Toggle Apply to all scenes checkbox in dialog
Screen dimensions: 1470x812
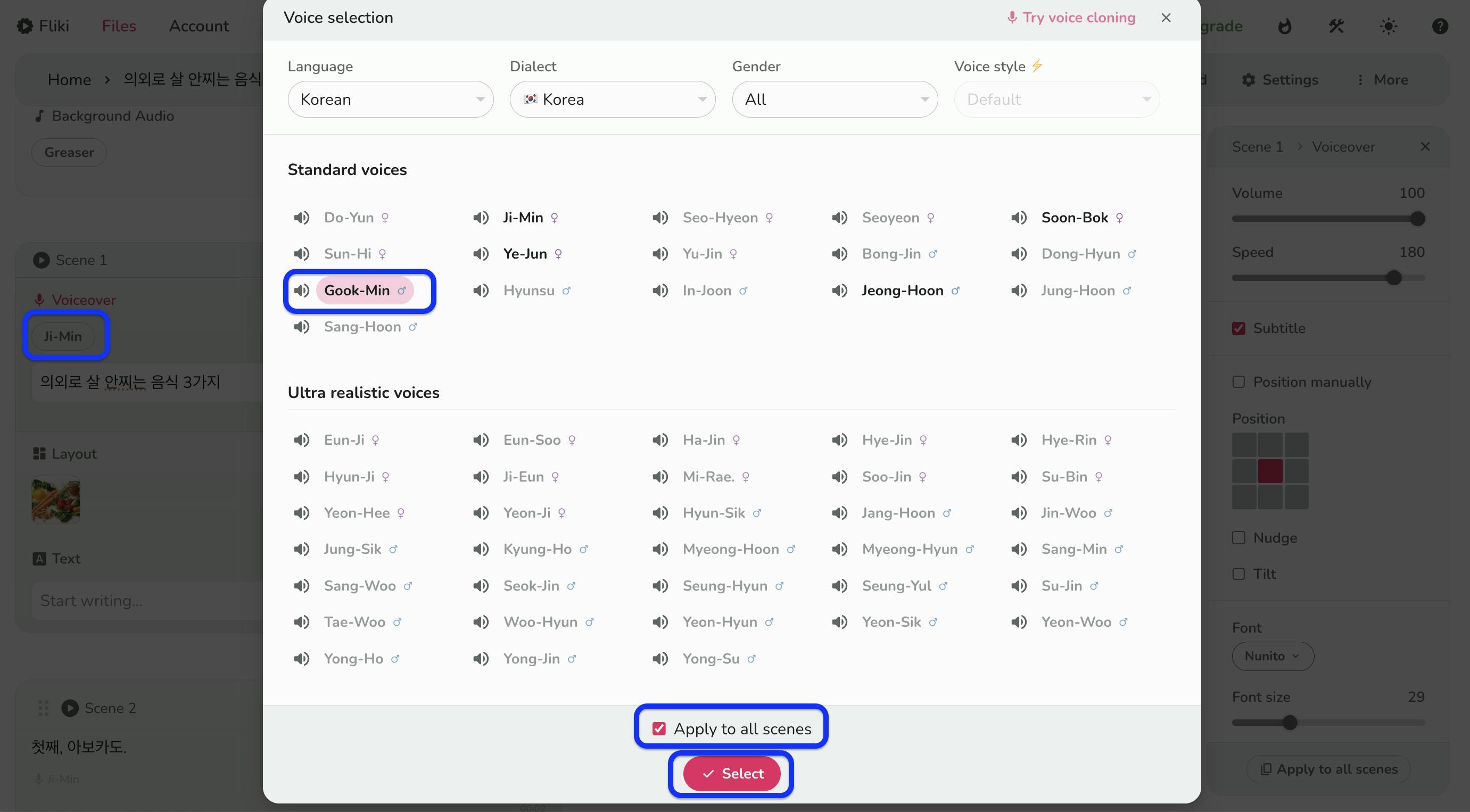(x=659, y=728)
